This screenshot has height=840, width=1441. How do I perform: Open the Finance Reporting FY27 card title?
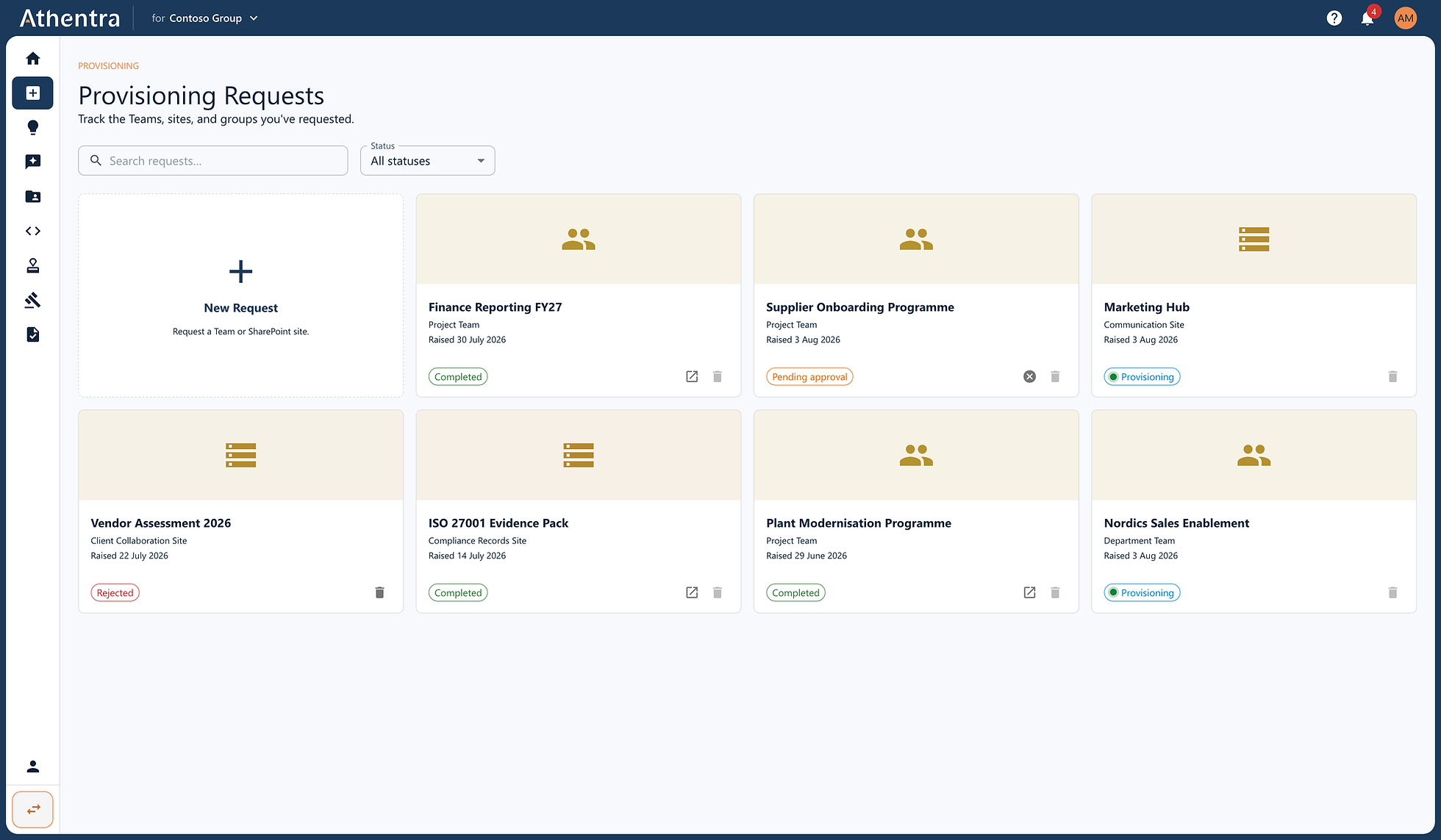495,307
